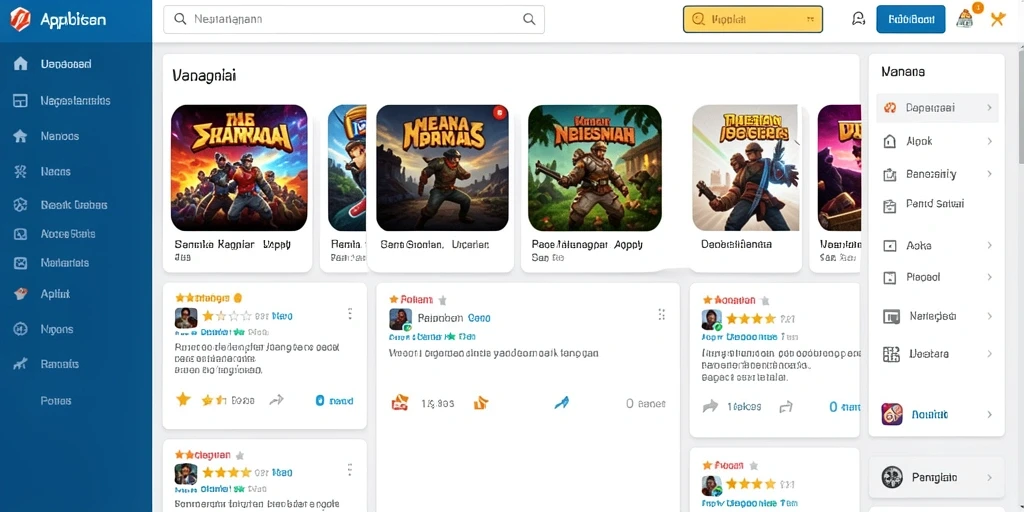
Task: Click the Appbisen logo icon
Action: 20,20
